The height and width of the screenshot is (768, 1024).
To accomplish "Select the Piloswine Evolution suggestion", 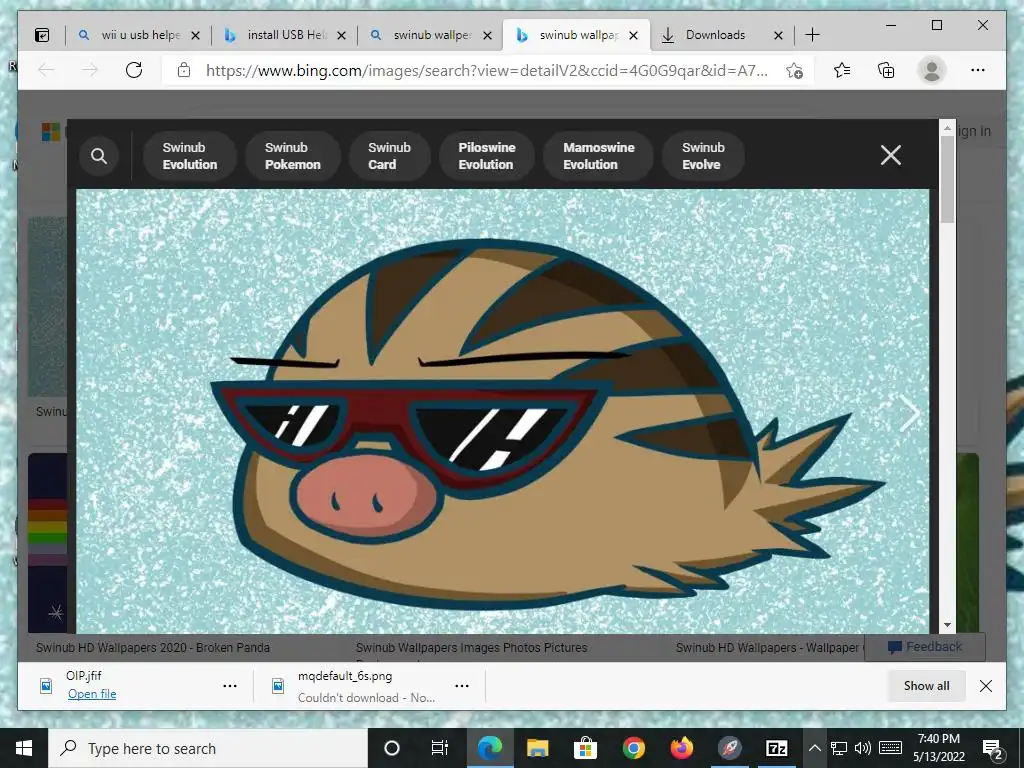I will tap(487, 156).
